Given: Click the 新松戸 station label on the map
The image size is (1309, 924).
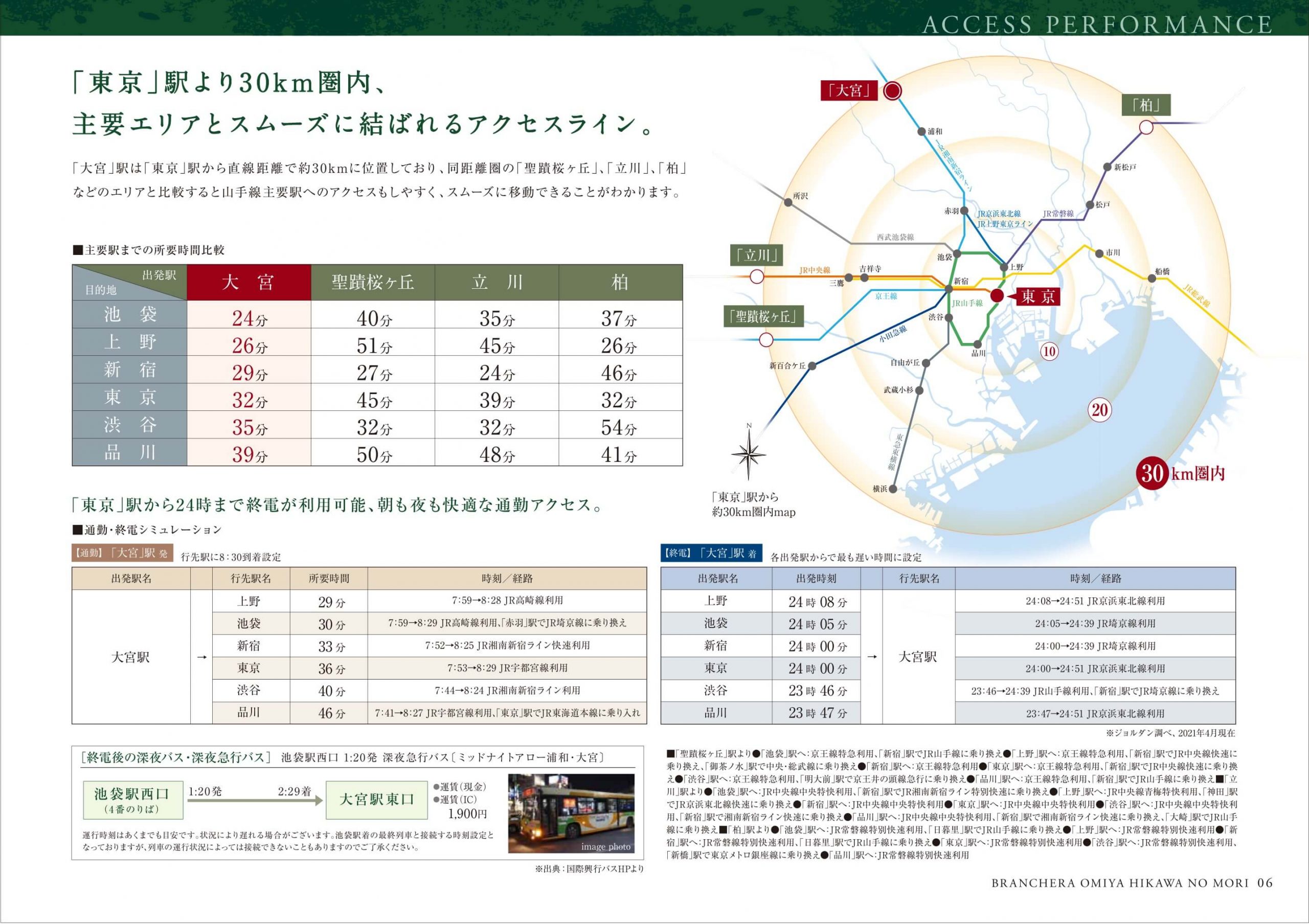Looking at the screenshot, I should tap(1125, 167).
